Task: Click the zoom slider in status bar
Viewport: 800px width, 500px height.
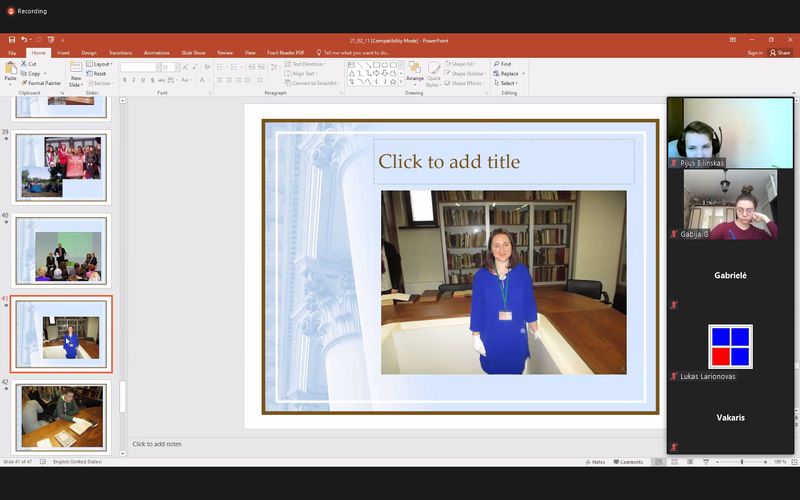Action: pyautogui.click(x=741, y=462)
